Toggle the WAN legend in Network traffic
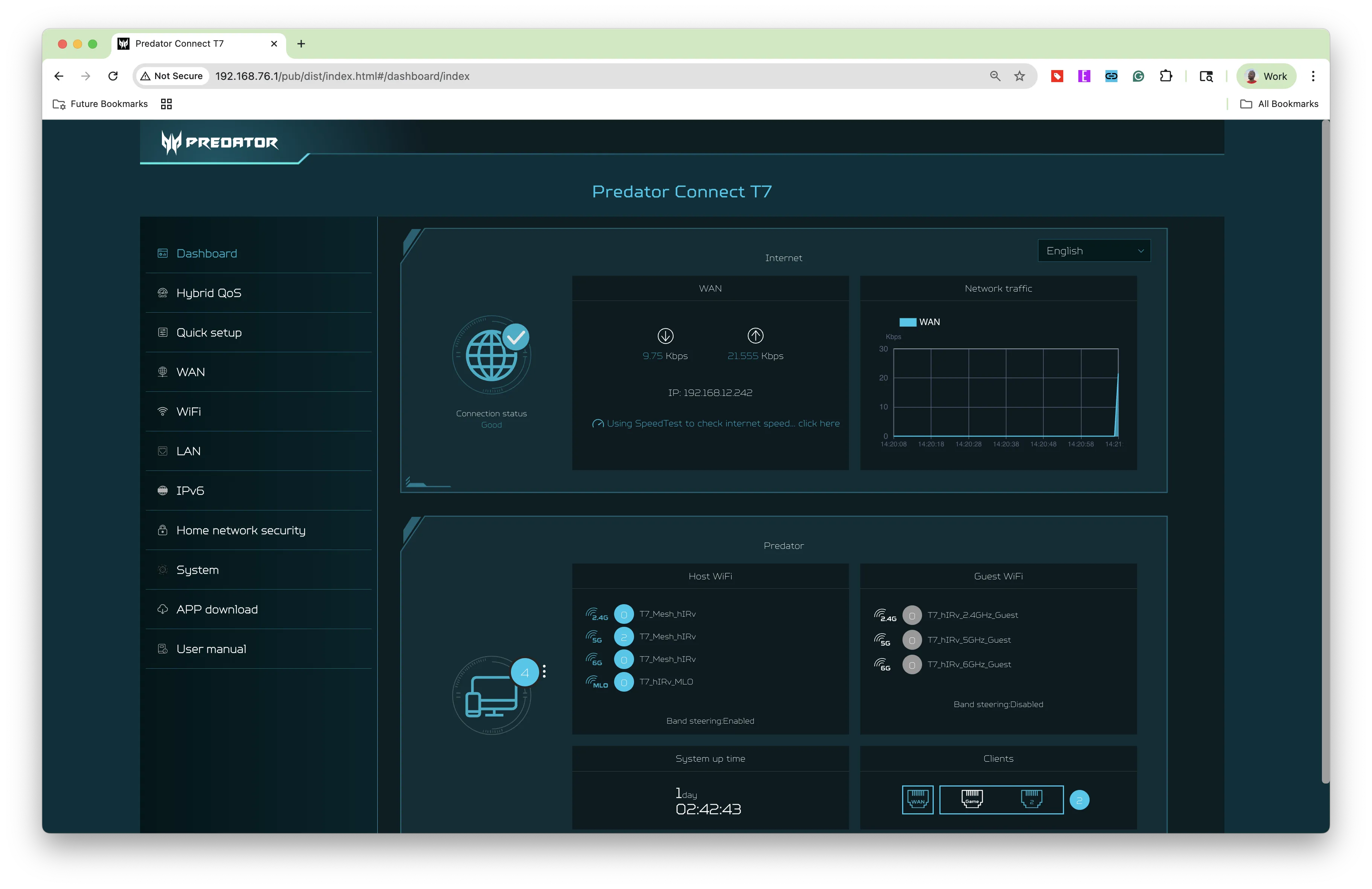Viewport: 1372px width, 889px height. pos(919,322)
